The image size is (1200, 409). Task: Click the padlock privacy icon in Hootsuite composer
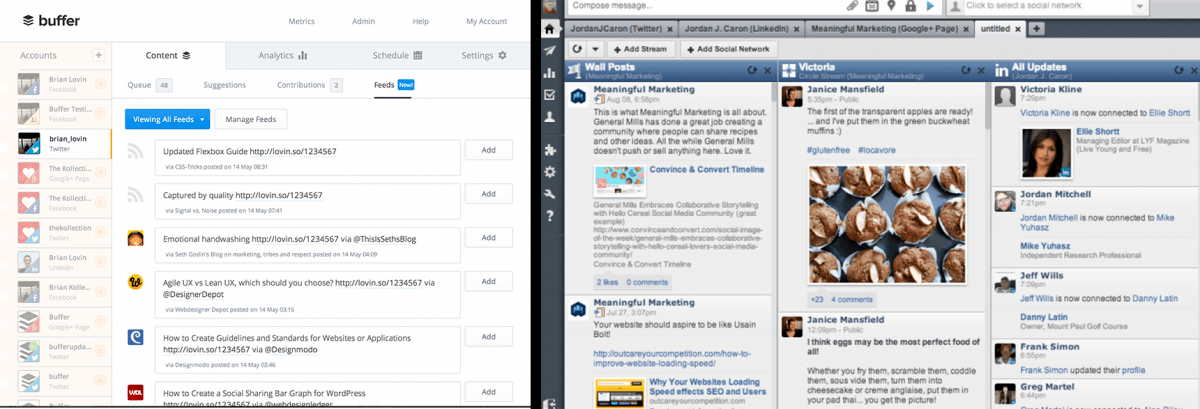pyautogui.click(x=910, y=6)
